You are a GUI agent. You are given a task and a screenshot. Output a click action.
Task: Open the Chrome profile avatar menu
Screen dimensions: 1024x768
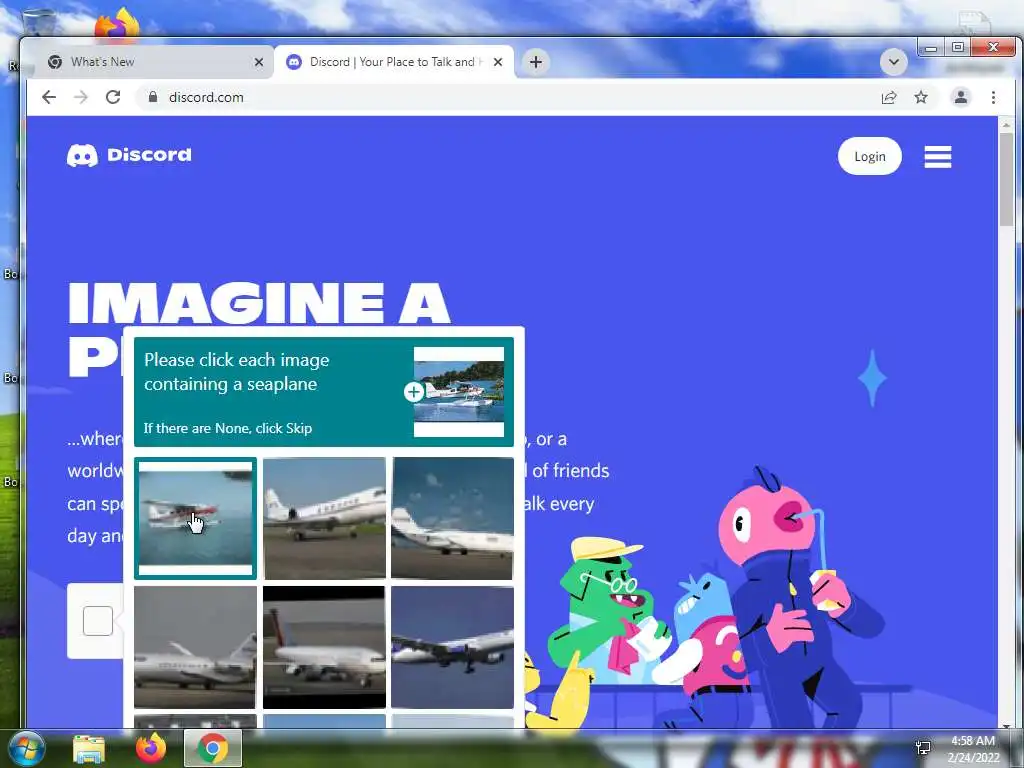[x=961, y=97]
